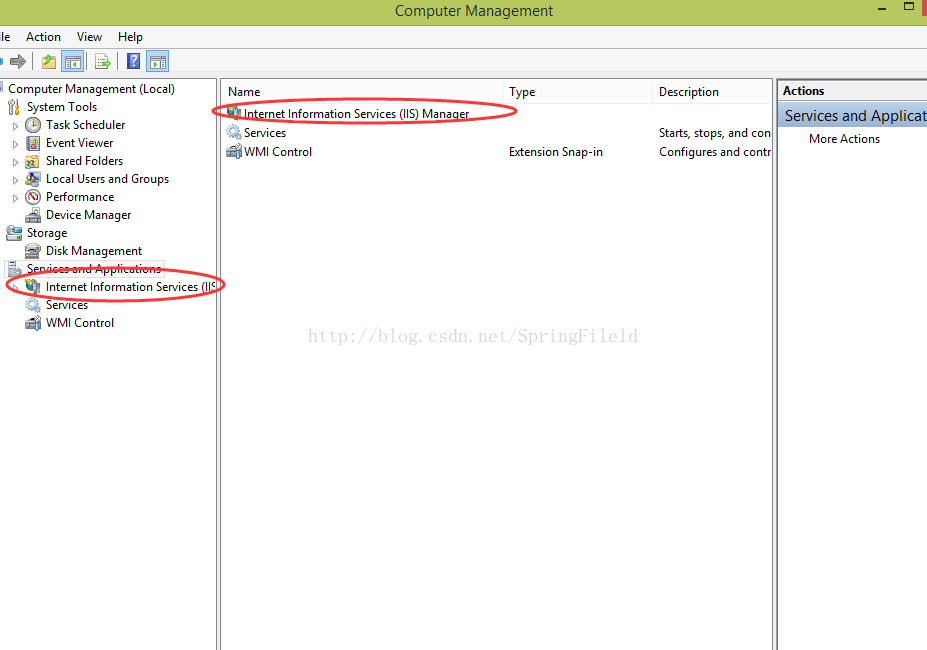Select Disk Management in the tree

pyautogui.click(x=94, y=251)
